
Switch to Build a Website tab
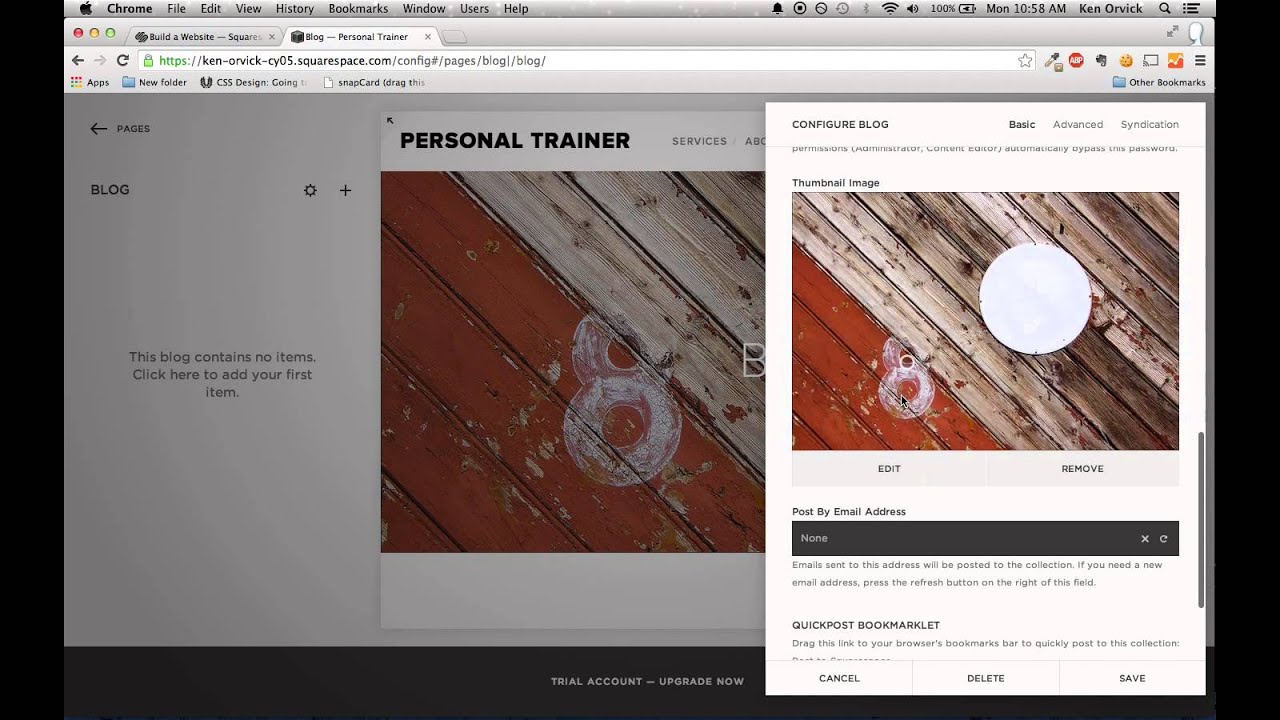click(x=205, y=37)
